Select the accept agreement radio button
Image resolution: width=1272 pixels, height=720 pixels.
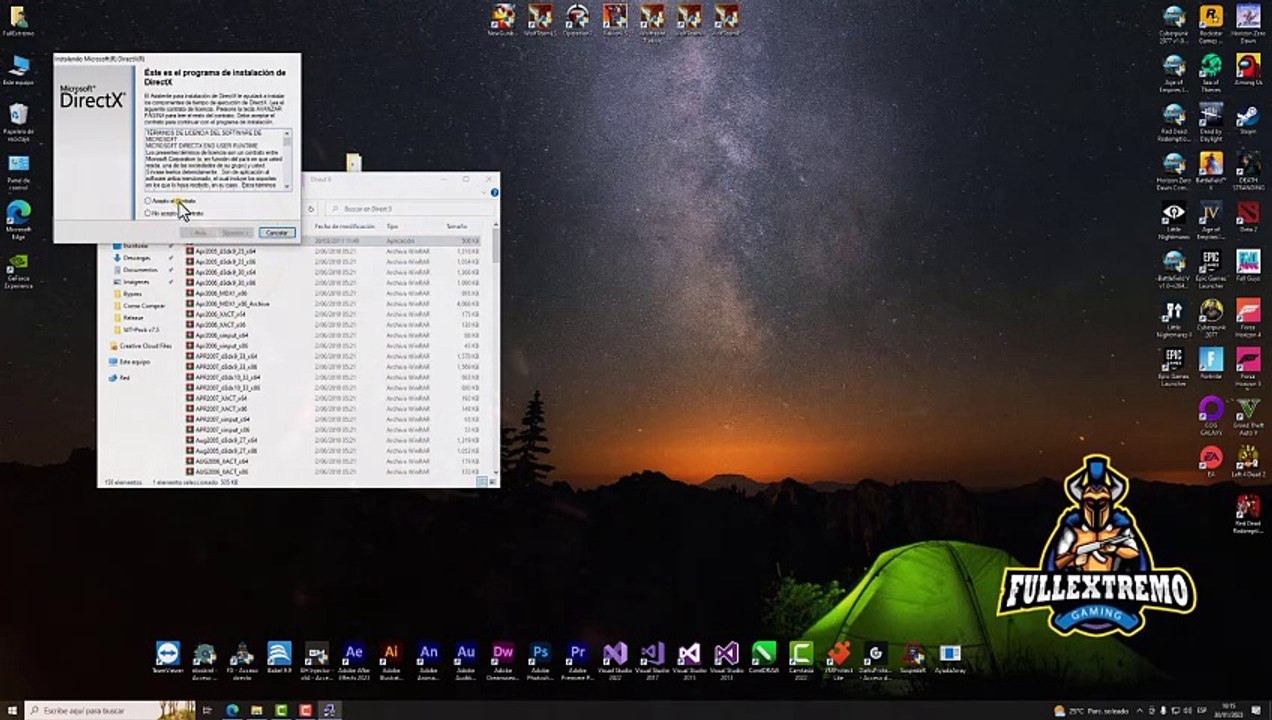pyautogui.click(x=148, y=201)
